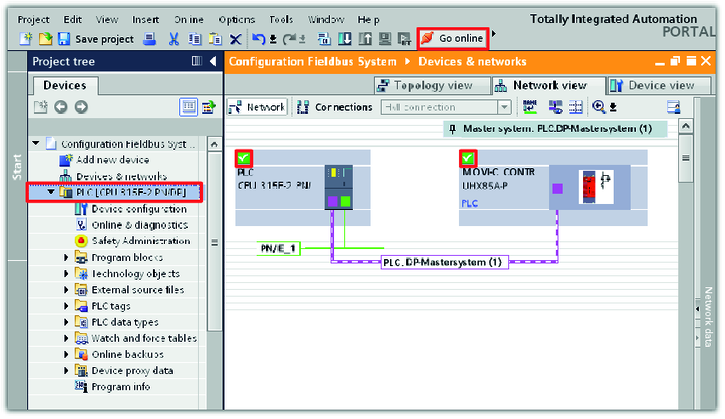Click the Delete X toolbar icon
The image size is (725, 419).
(x=235, y=39)
